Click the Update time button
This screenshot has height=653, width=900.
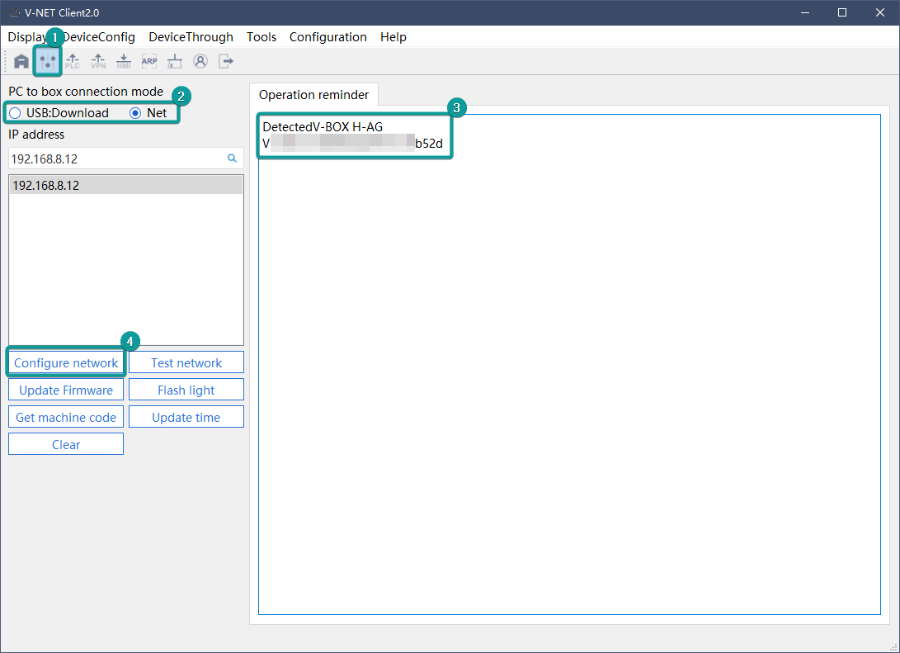[x=187, y=417]
